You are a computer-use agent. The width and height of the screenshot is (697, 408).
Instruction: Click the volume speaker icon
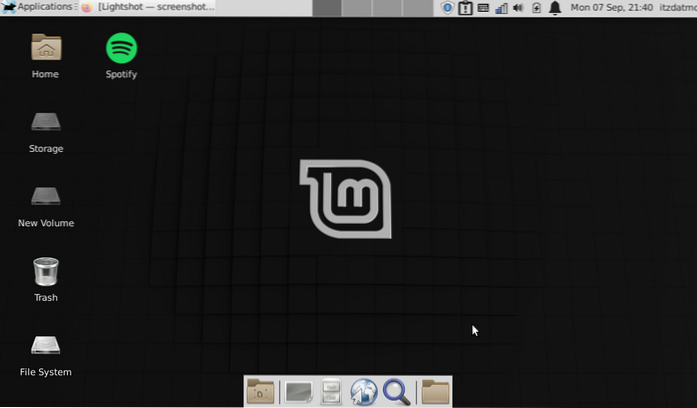[x=518, y=8]
